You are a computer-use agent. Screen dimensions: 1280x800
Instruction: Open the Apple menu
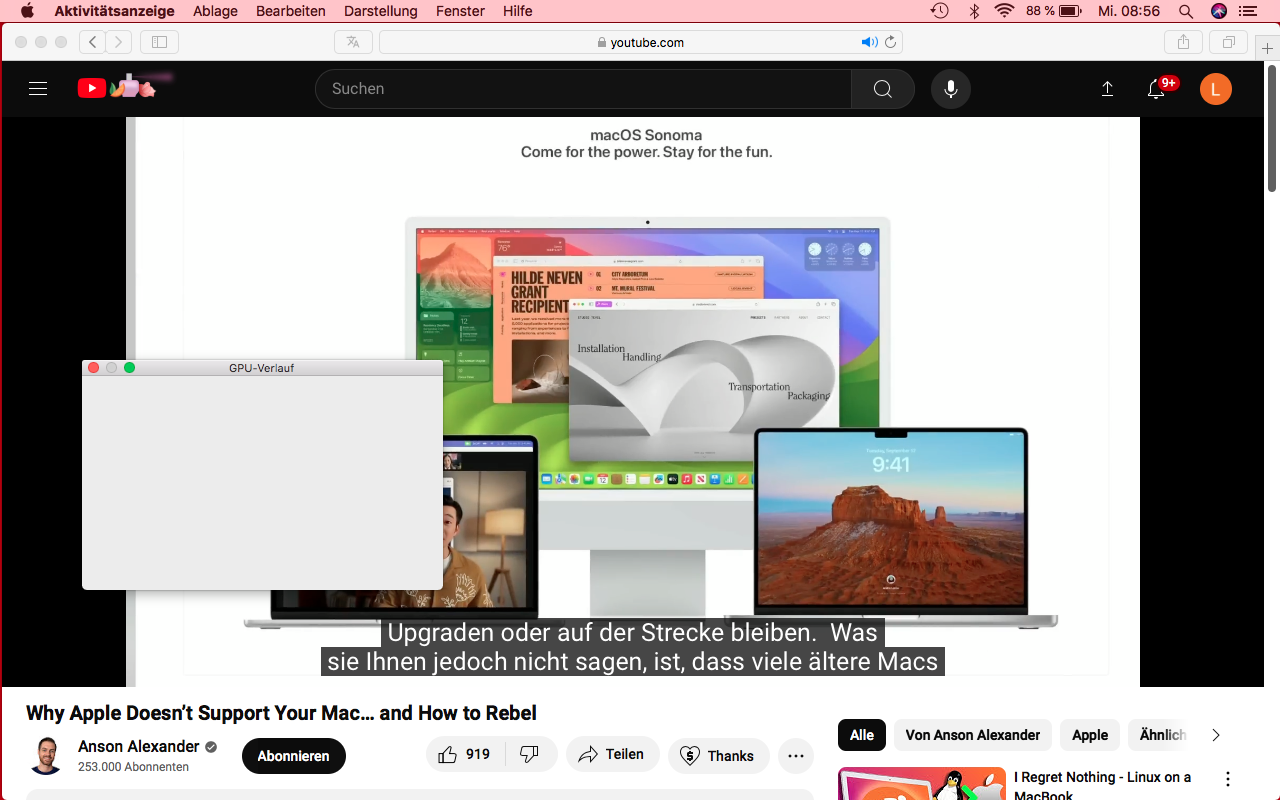point(27,11)
